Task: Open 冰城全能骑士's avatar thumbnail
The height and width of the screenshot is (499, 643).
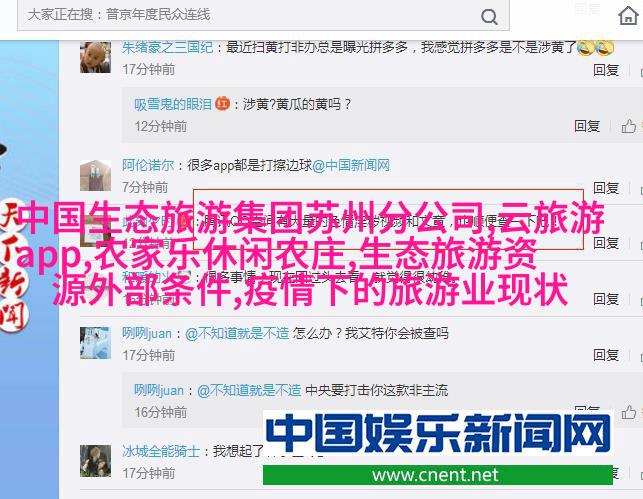Action: 95,461
